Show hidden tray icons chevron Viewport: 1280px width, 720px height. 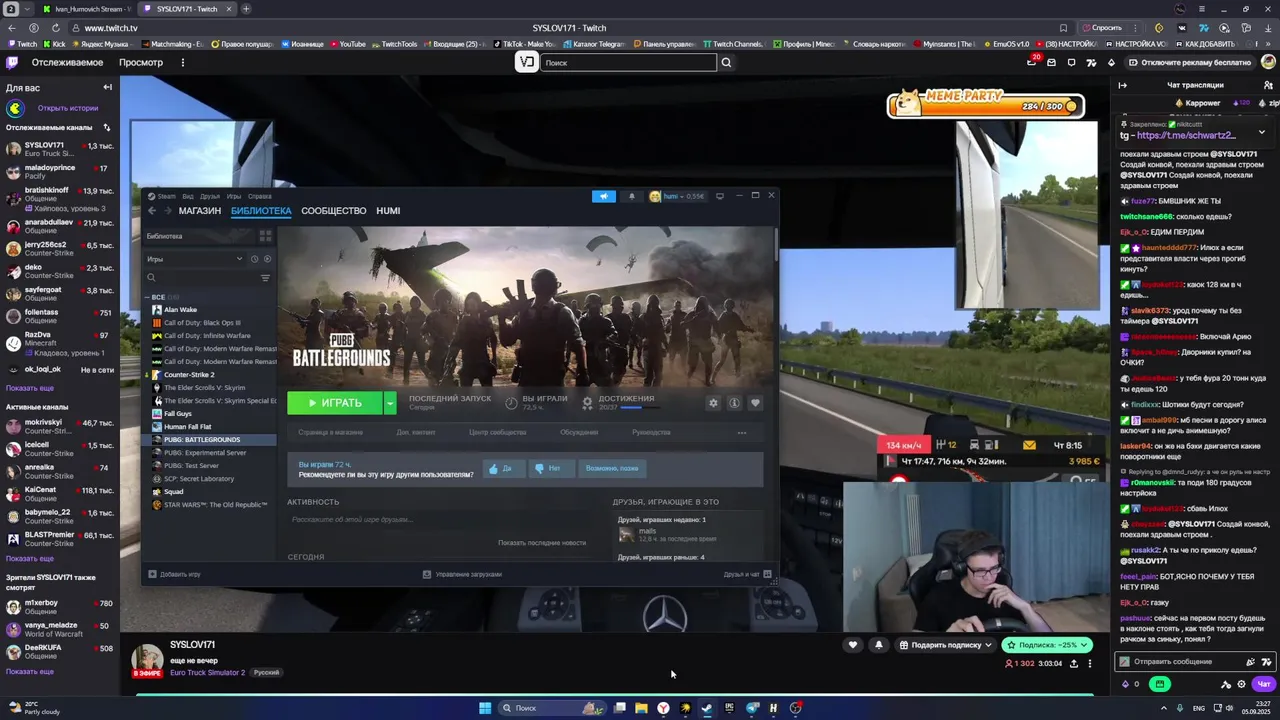(1163, 708)
